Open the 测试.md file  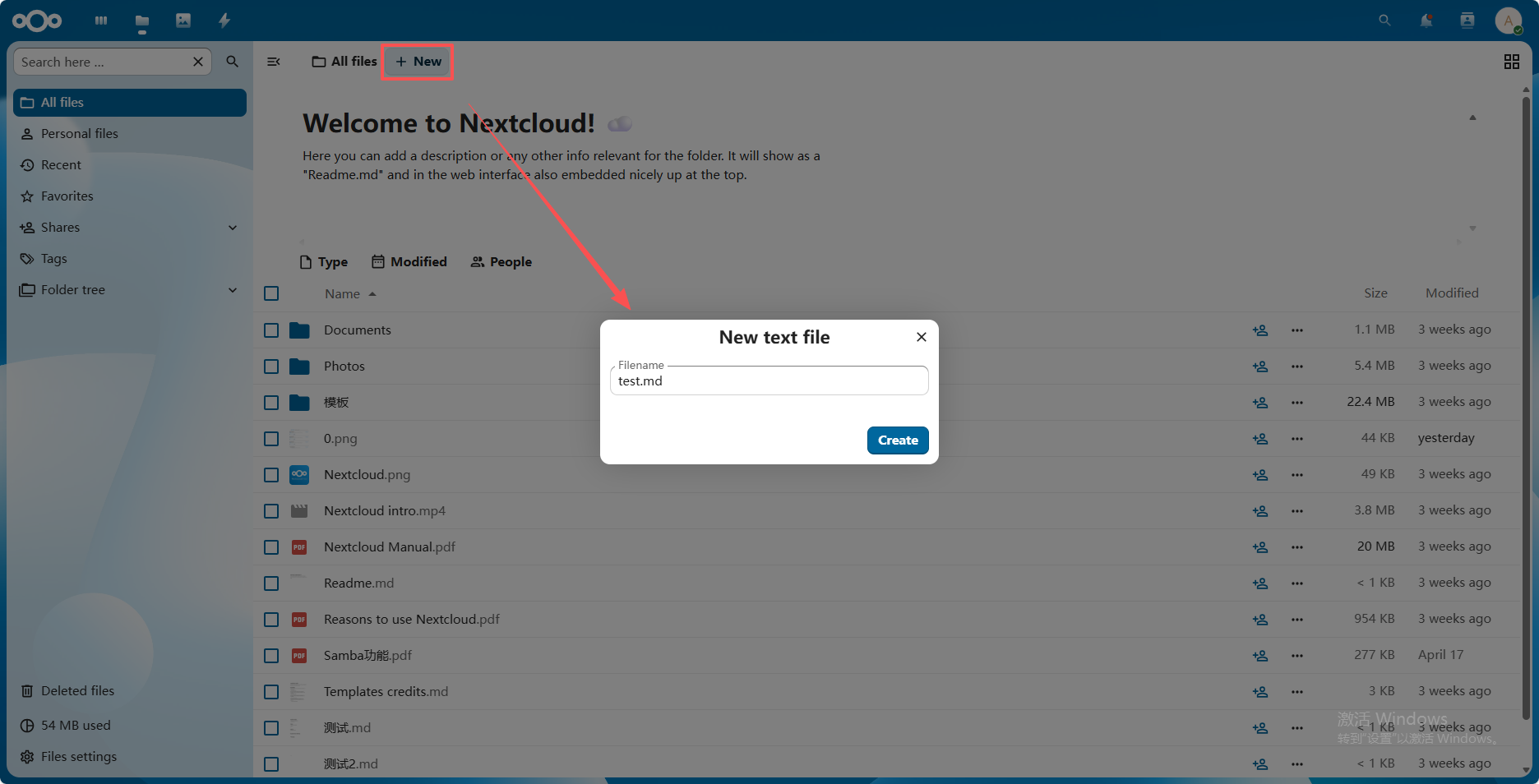347,728
